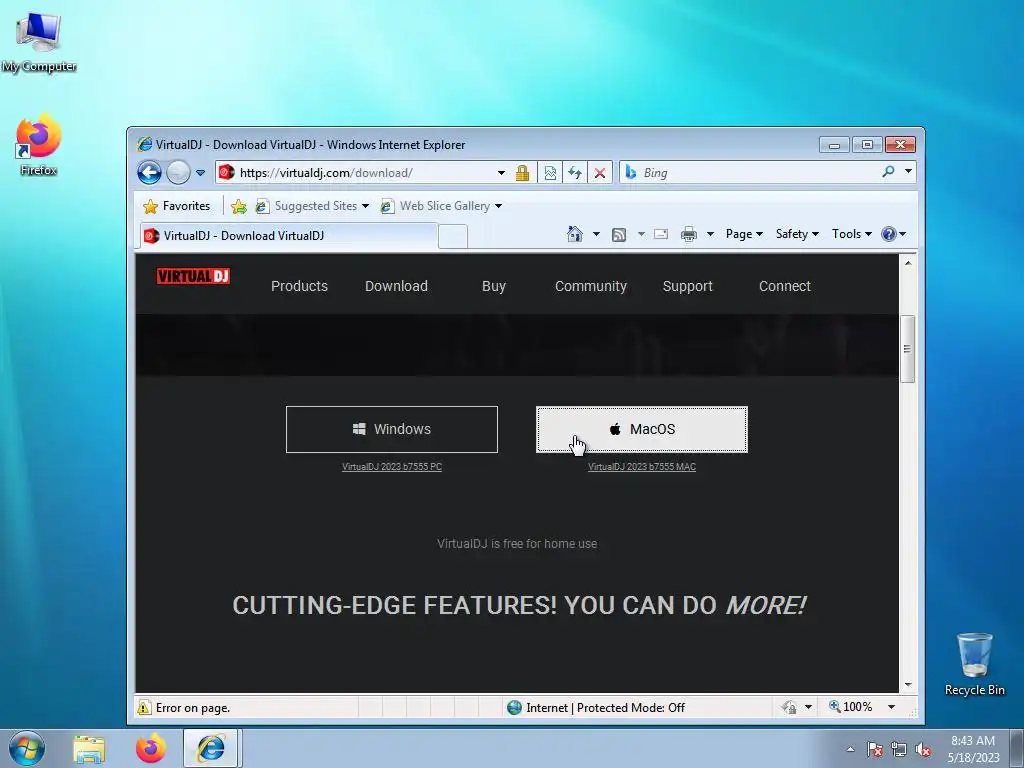1024x768 pixels.
Task: Open the Support nav item
Action: 688,286
